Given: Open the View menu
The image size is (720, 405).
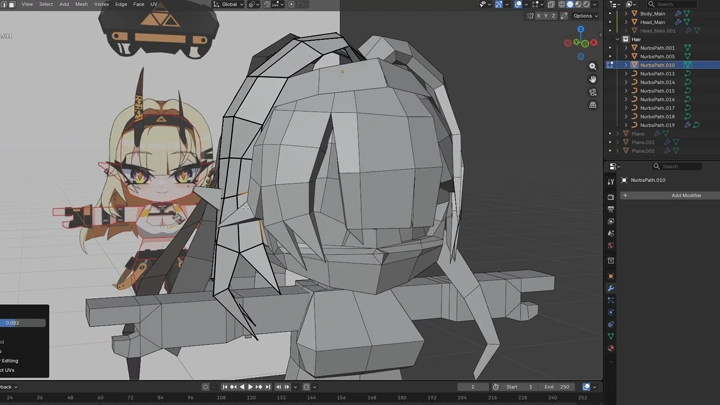Looking at the screenshot, I should (x=27, y=4).
